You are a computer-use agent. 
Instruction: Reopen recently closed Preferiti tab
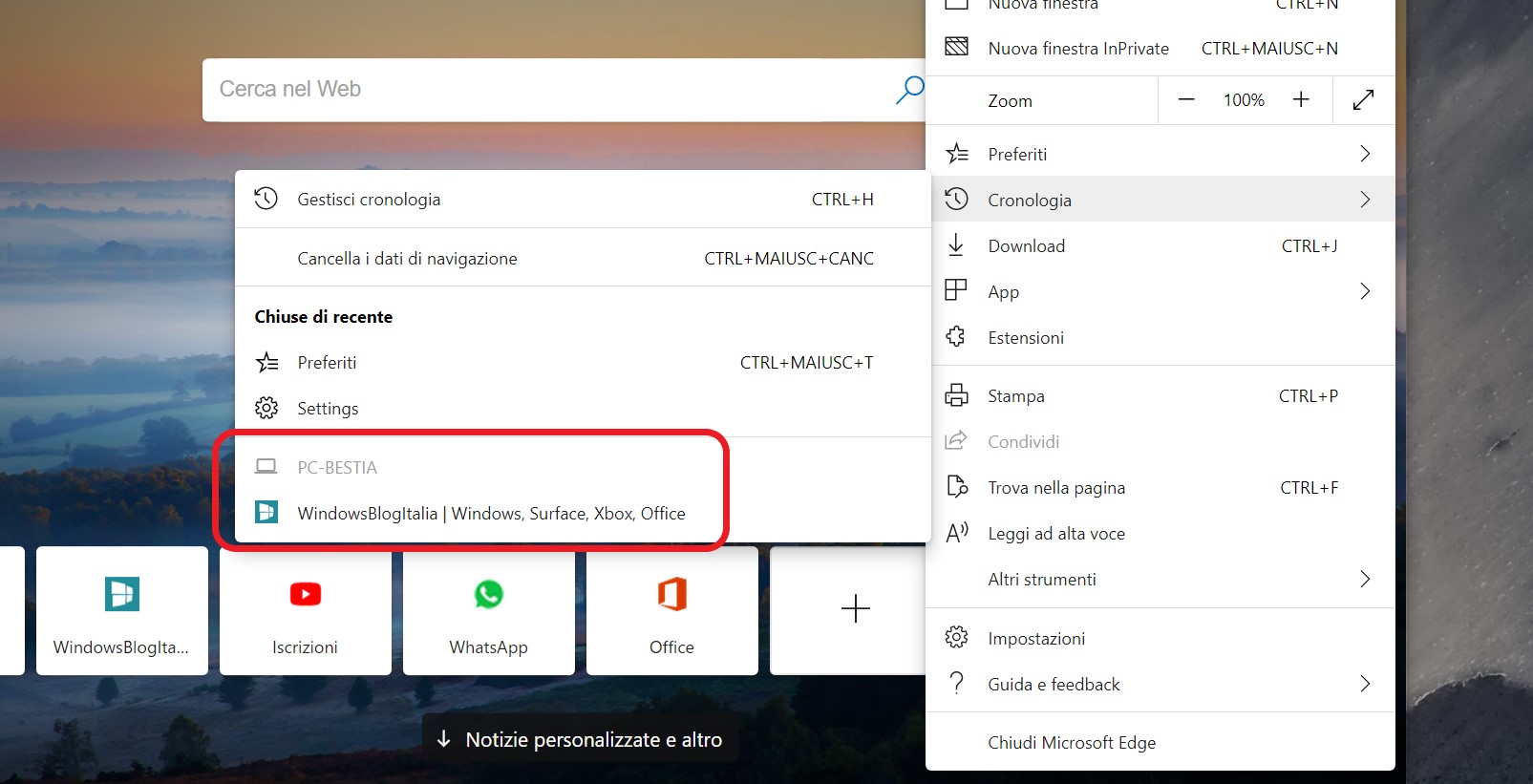(x=583, y=362)
